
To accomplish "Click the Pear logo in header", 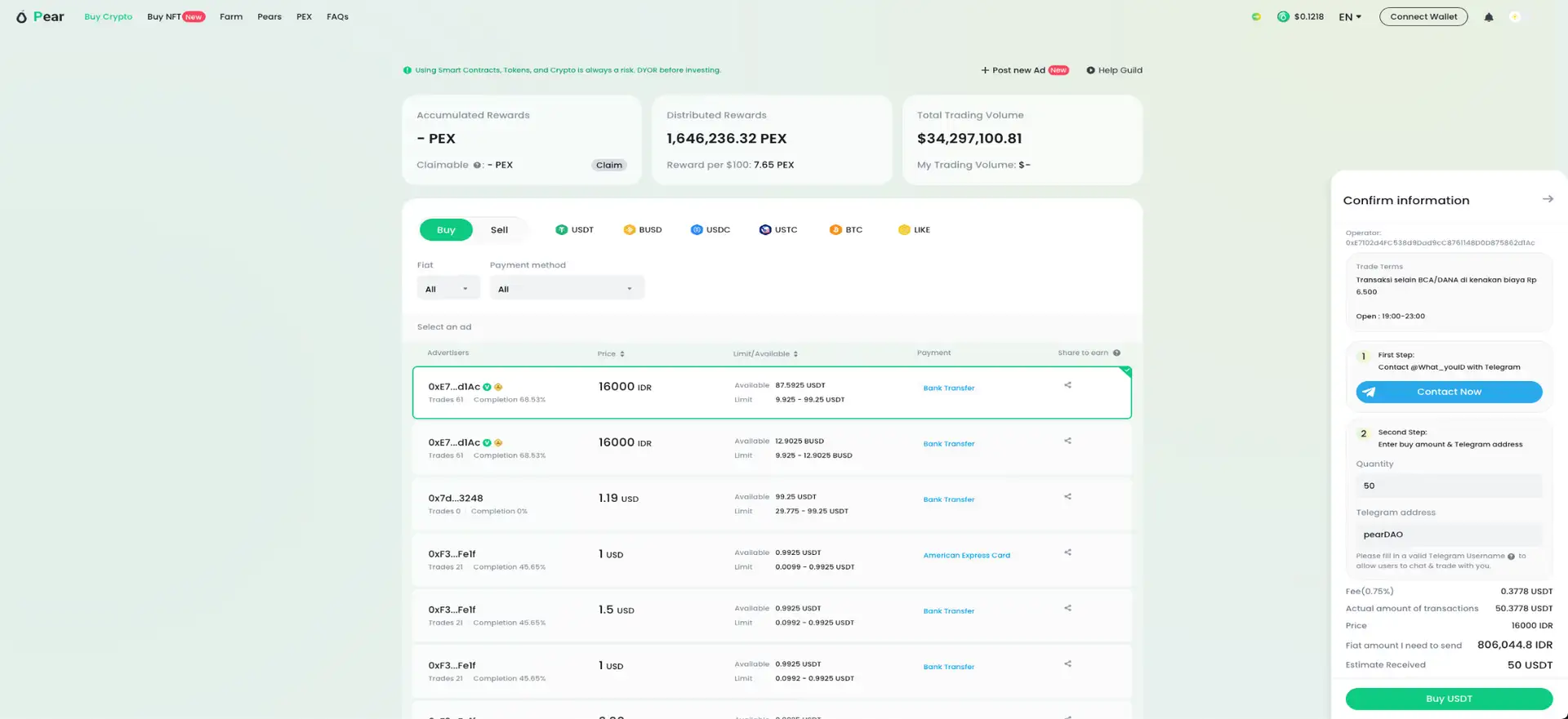I will tap(40, 16).
